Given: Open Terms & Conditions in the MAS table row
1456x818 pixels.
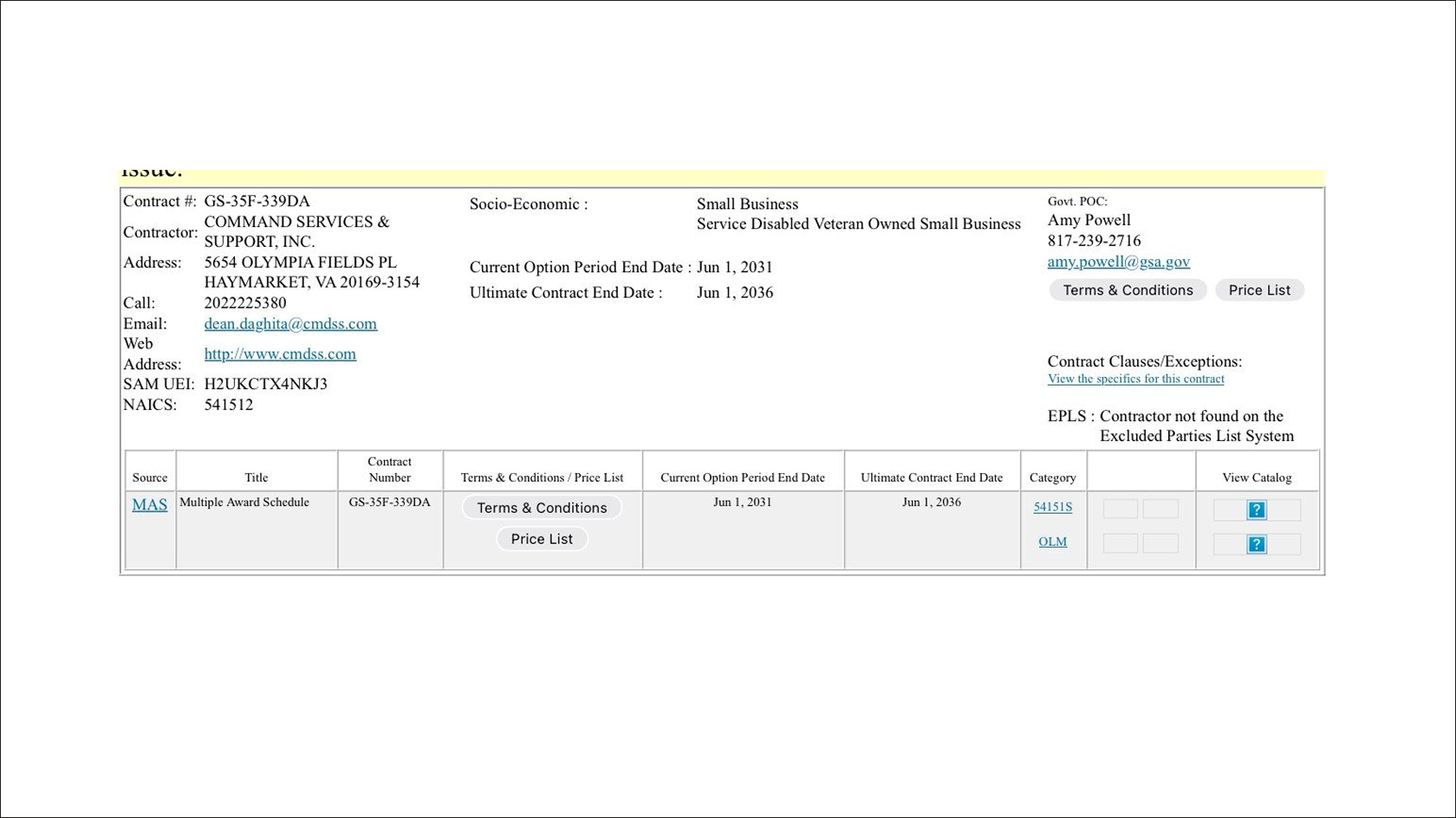Looking at the screenshot, I should (x=542, y=508).
